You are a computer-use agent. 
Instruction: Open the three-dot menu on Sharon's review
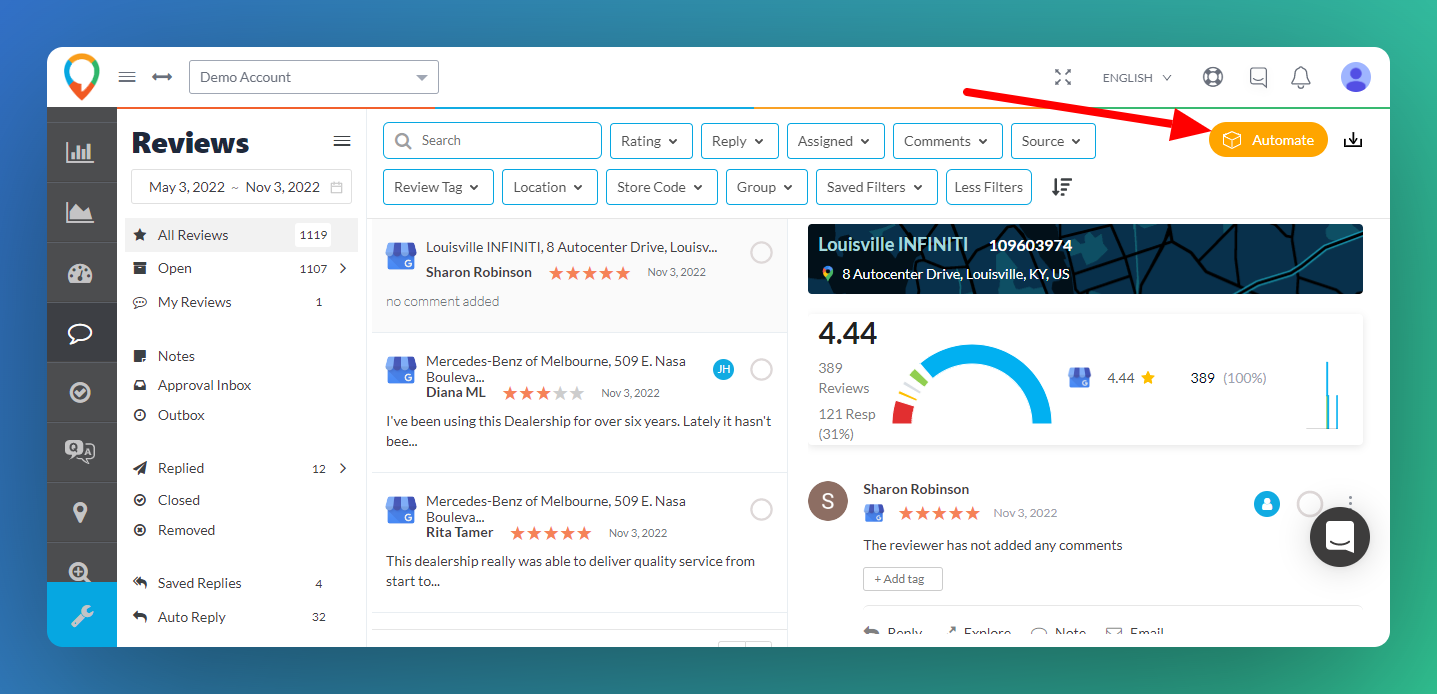tap(1351, 503)
